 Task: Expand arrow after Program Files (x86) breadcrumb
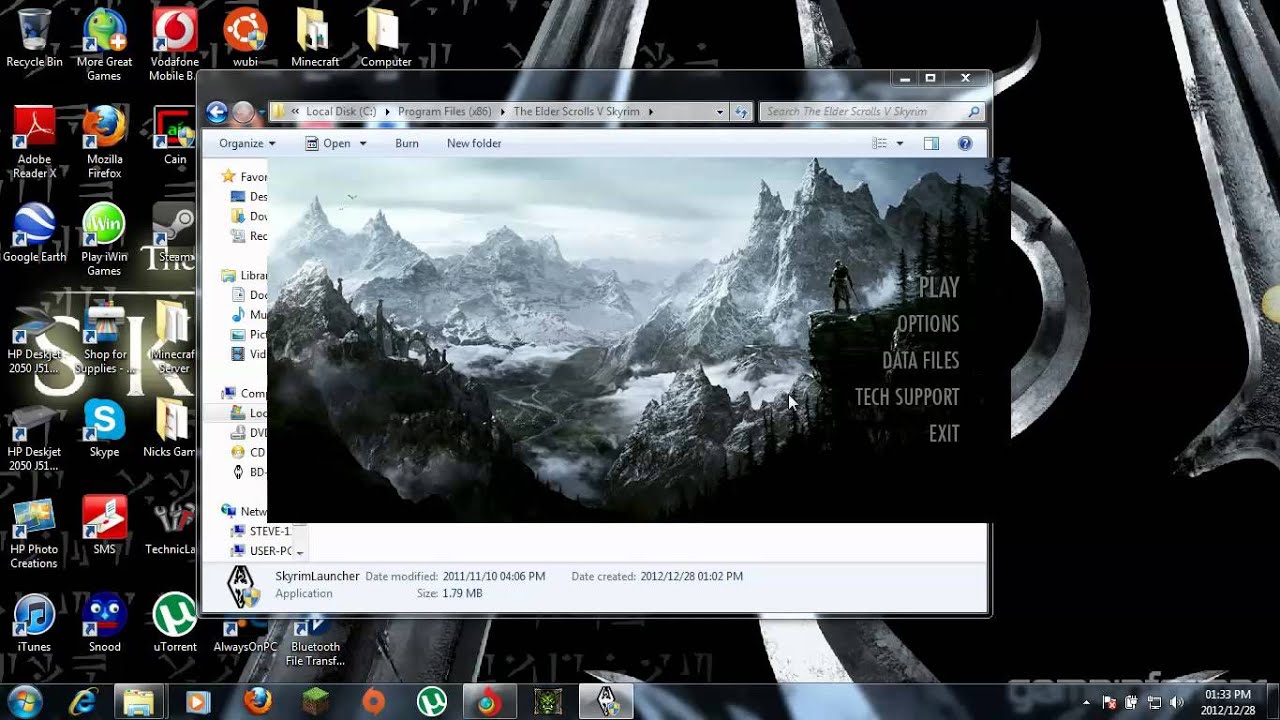point(502,112)
